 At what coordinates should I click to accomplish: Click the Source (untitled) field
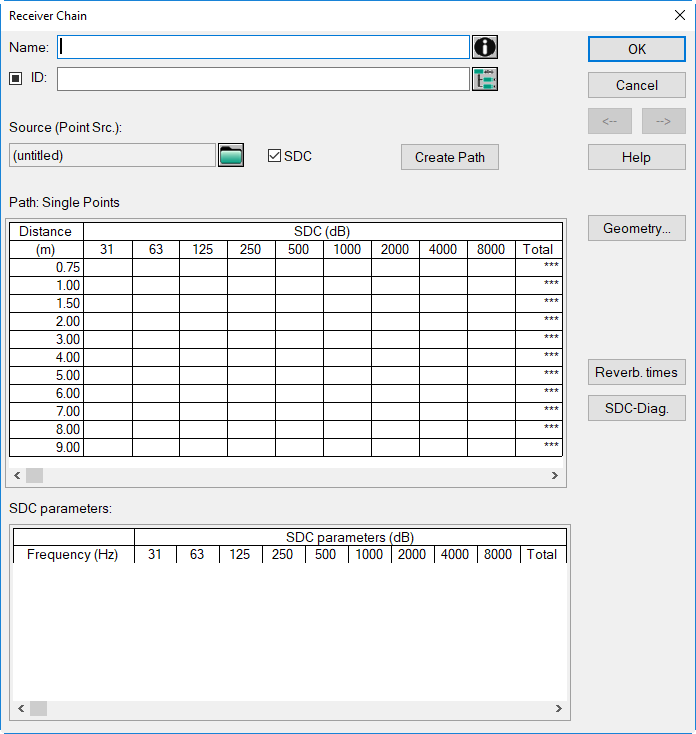click(112, 155)
